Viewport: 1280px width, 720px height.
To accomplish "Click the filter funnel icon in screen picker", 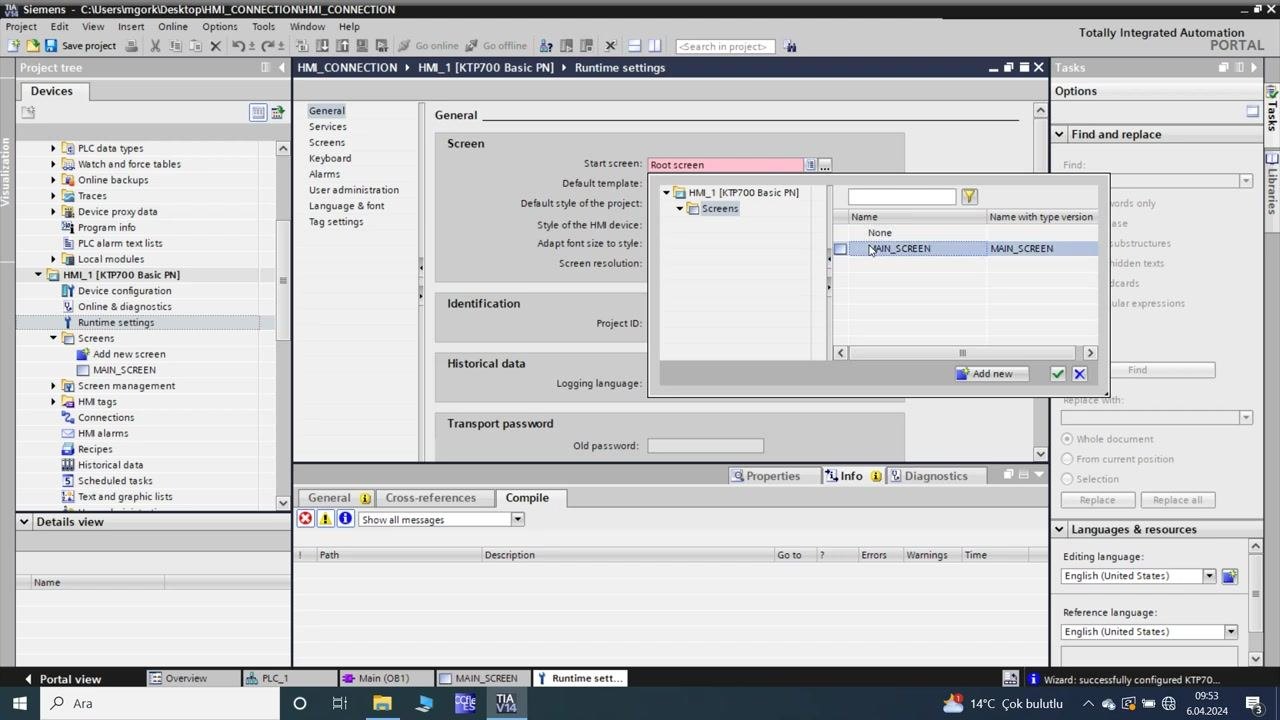I will pyautogui.click(x=969, y=196).
